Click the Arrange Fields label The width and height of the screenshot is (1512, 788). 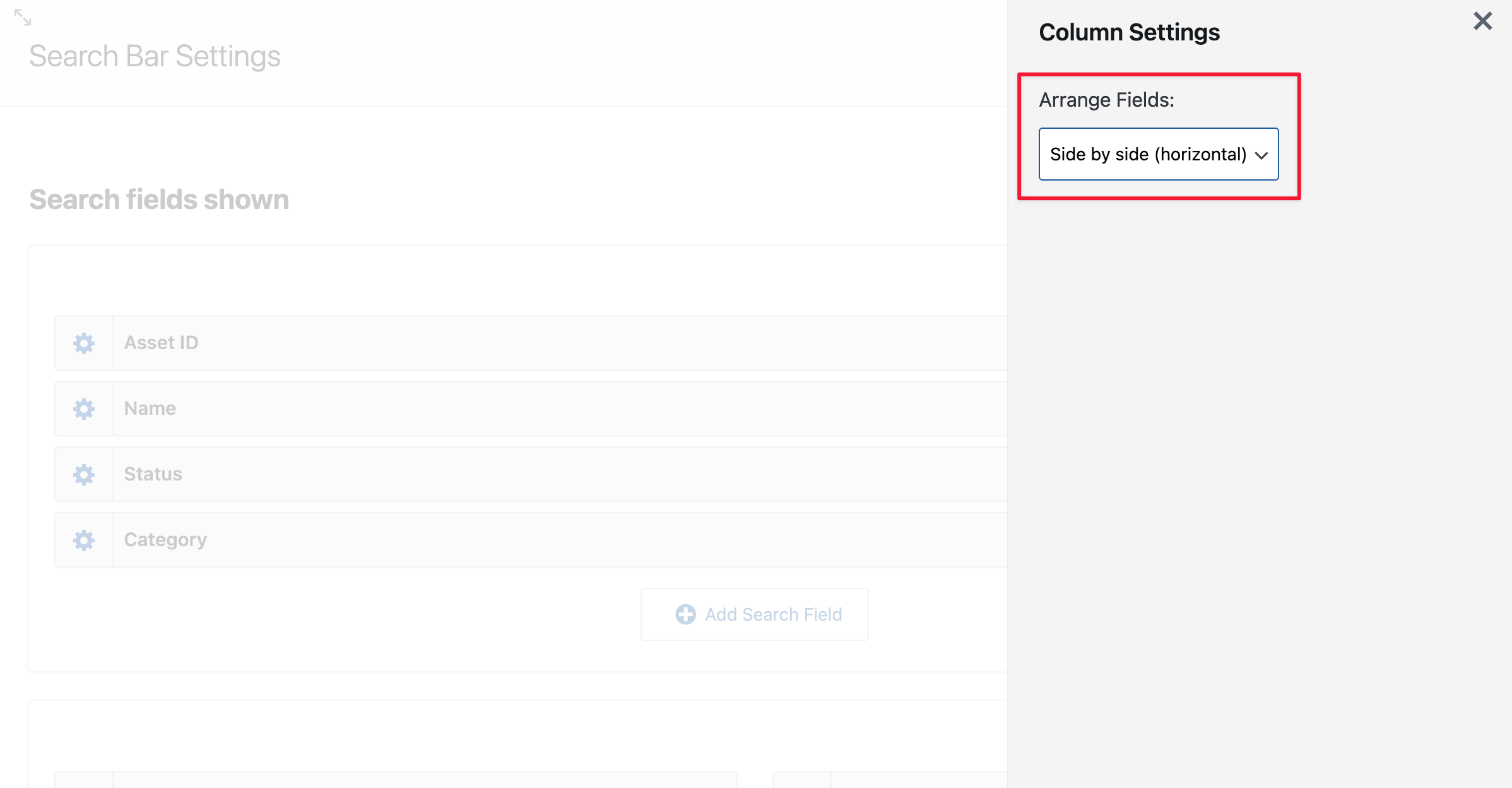(1106, 100)
